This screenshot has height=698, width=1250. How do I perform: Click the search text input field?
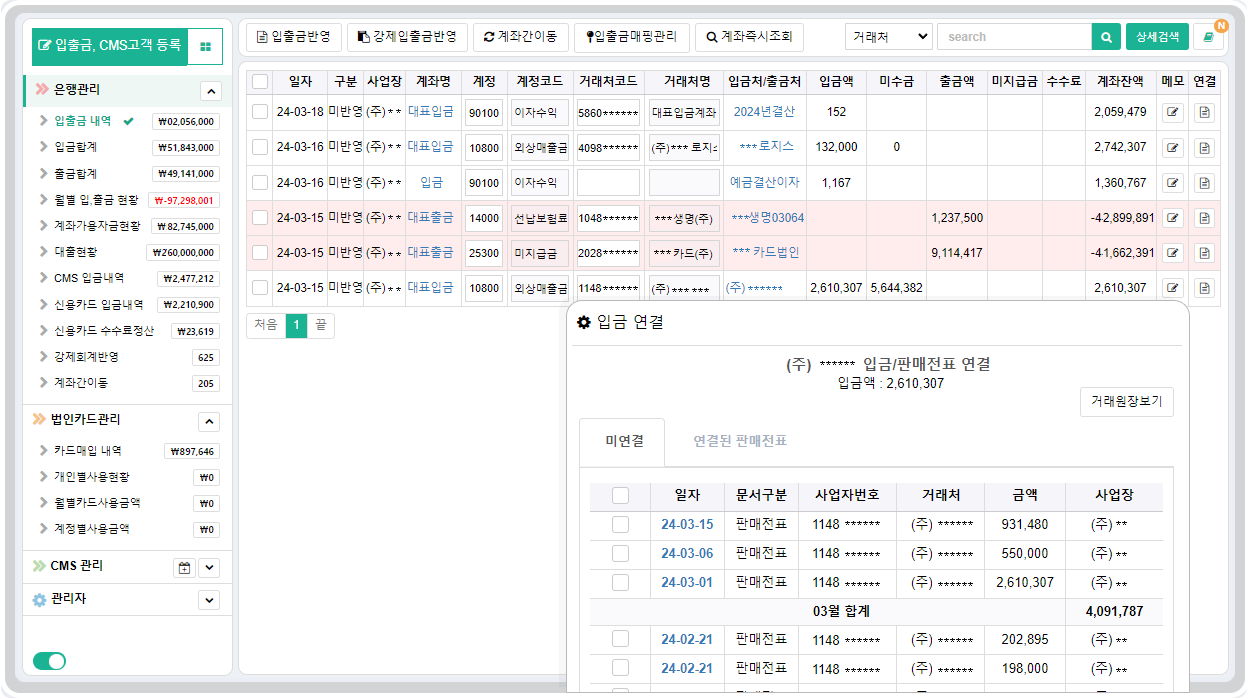click(1013, 37)
